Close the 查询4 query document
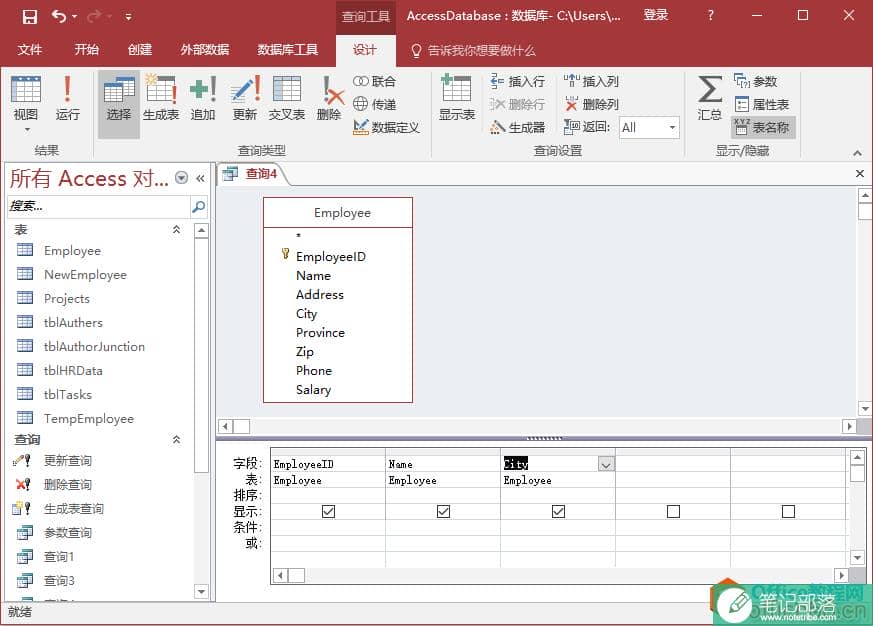873x626 pixels. [860, 174]
